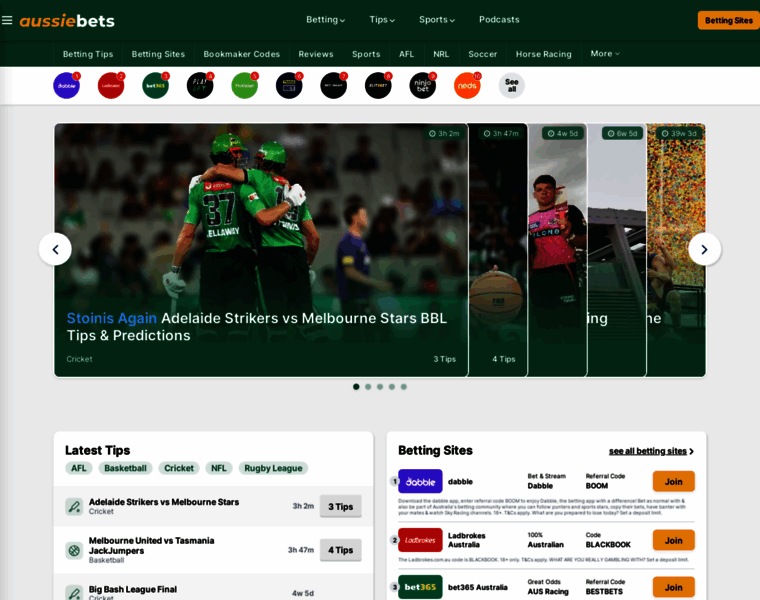Click the aussiebets logo

67,21
